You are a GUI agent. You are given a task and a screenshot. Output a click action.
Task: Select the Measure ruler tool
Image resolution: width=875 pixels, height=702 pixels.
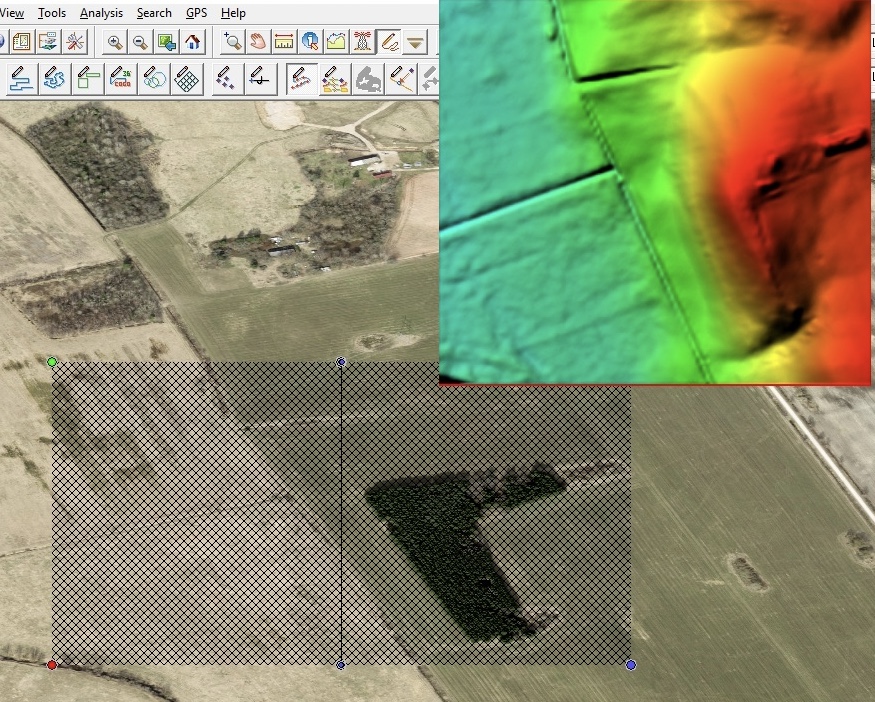tap(284, 42)
